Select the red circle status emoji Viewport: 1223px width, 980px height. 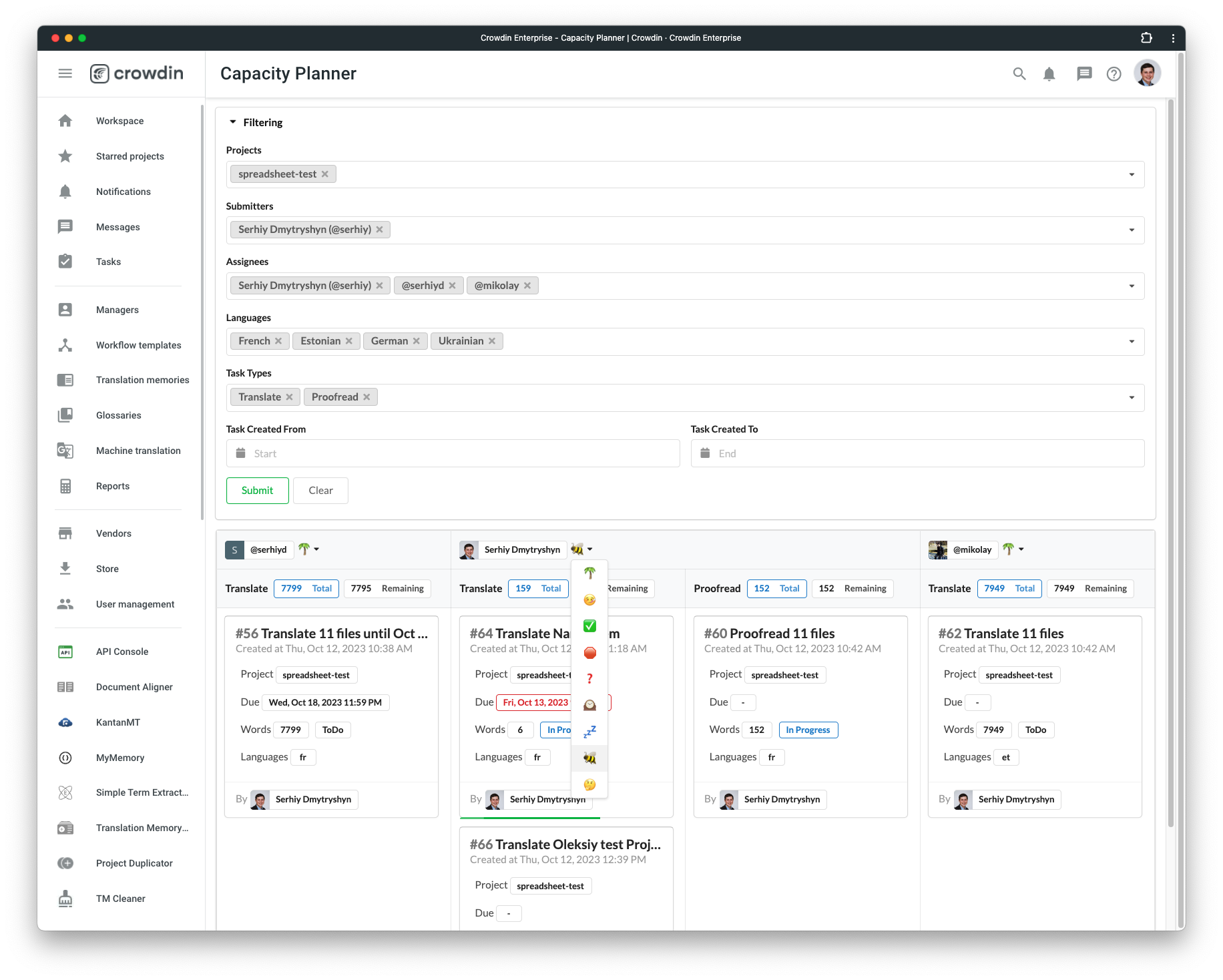tap(589, 653)
